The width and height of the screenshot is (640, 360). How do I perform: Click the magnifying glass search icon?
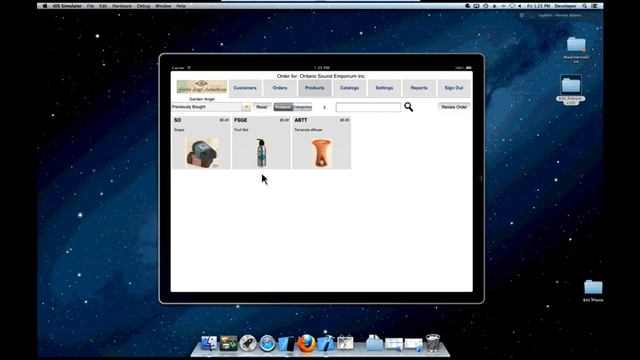point(408,107)
